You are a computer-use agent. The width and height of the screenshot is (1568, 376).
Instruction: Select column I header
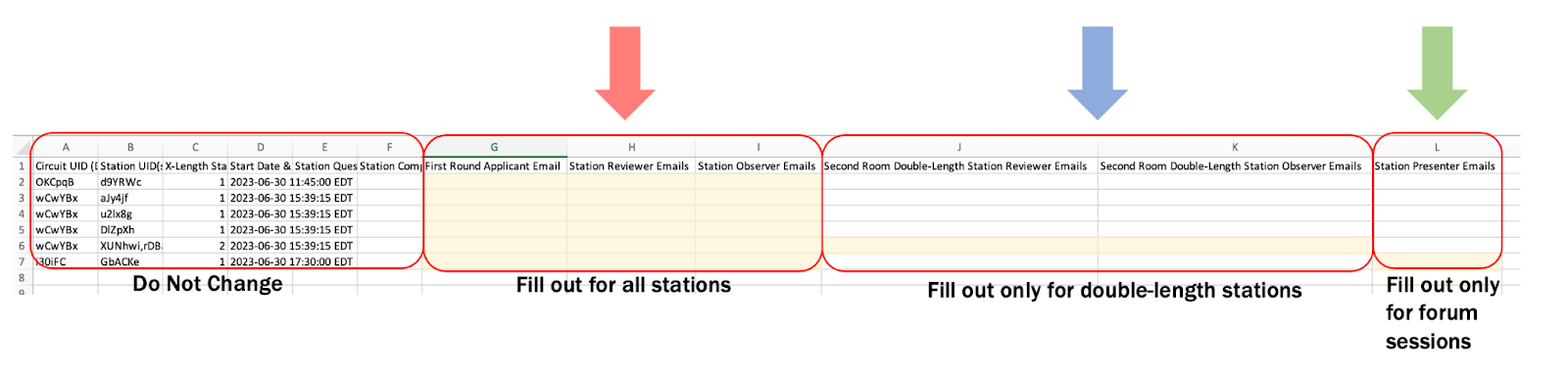pos(759,148)
